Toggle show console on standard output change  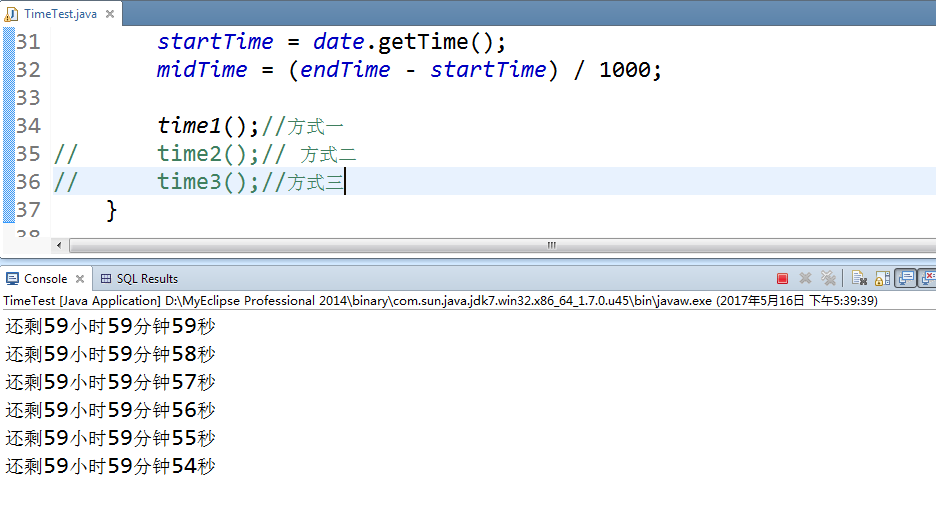point(905,279)
